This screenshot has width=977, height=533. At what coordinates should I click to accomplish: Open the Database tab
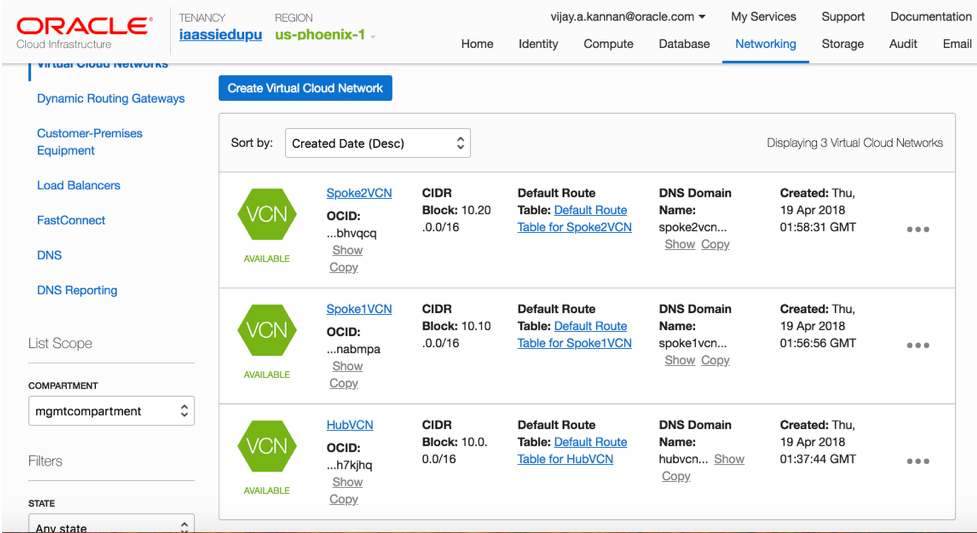(684, 44)
